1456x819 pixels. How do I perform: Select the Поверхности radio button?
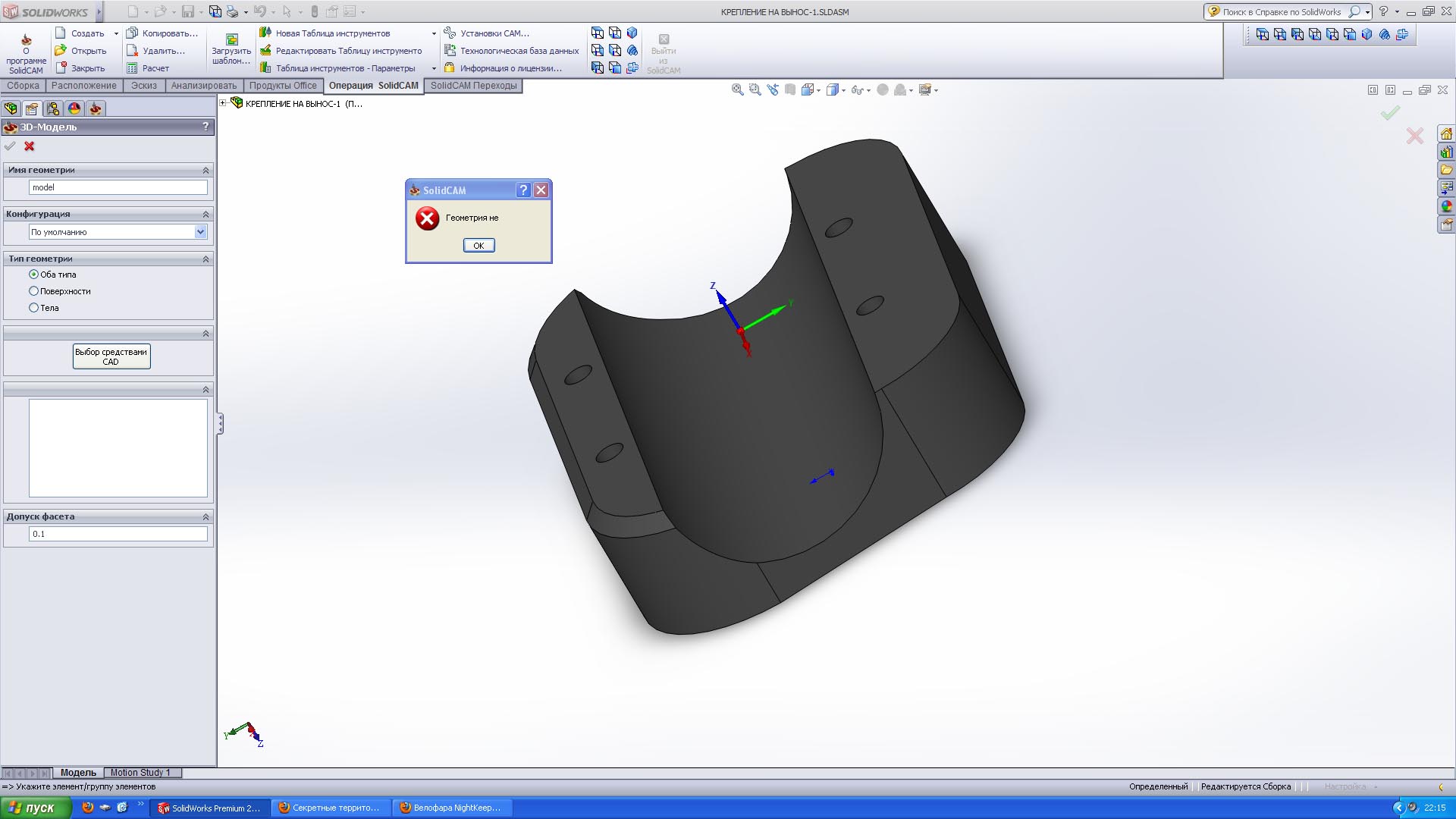coord(33,291)
